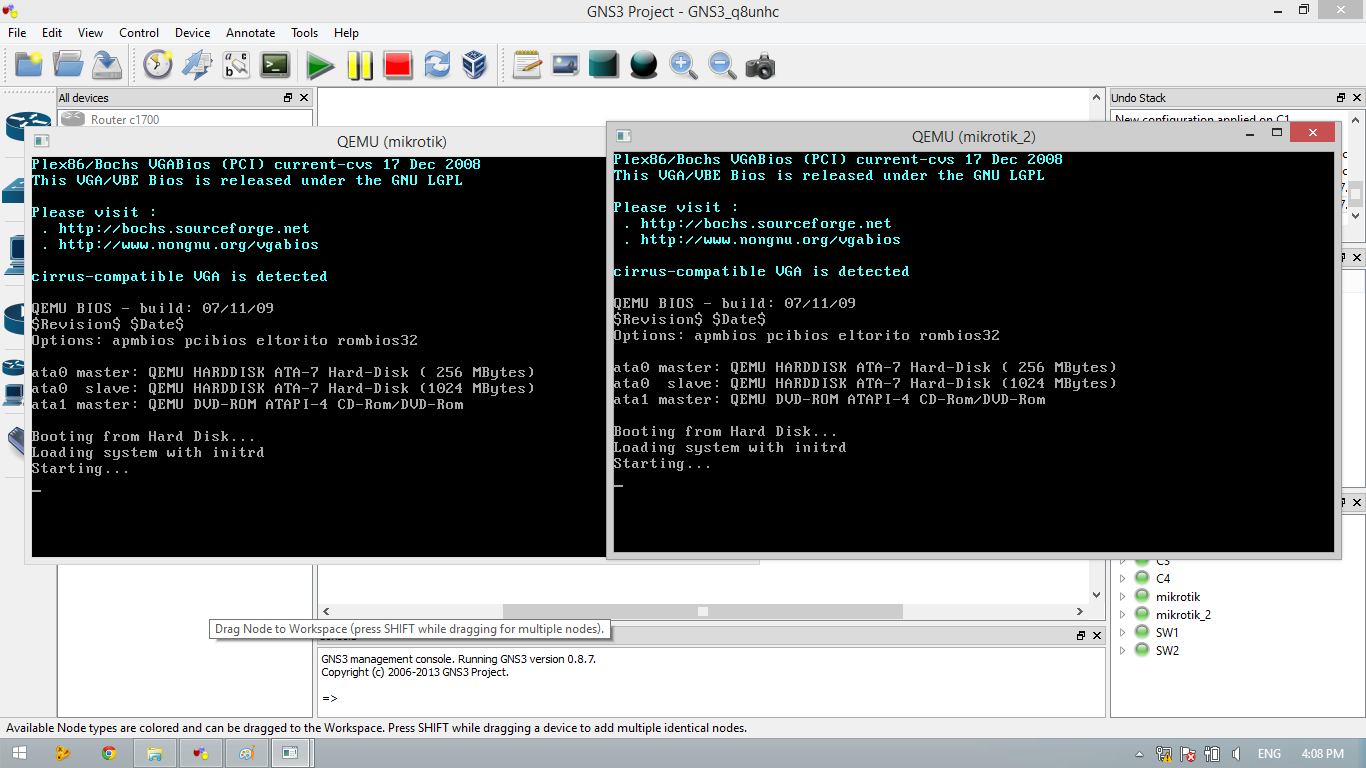Suspend all devices with yellow pause
1366x768 pixels.
(359, 65)
